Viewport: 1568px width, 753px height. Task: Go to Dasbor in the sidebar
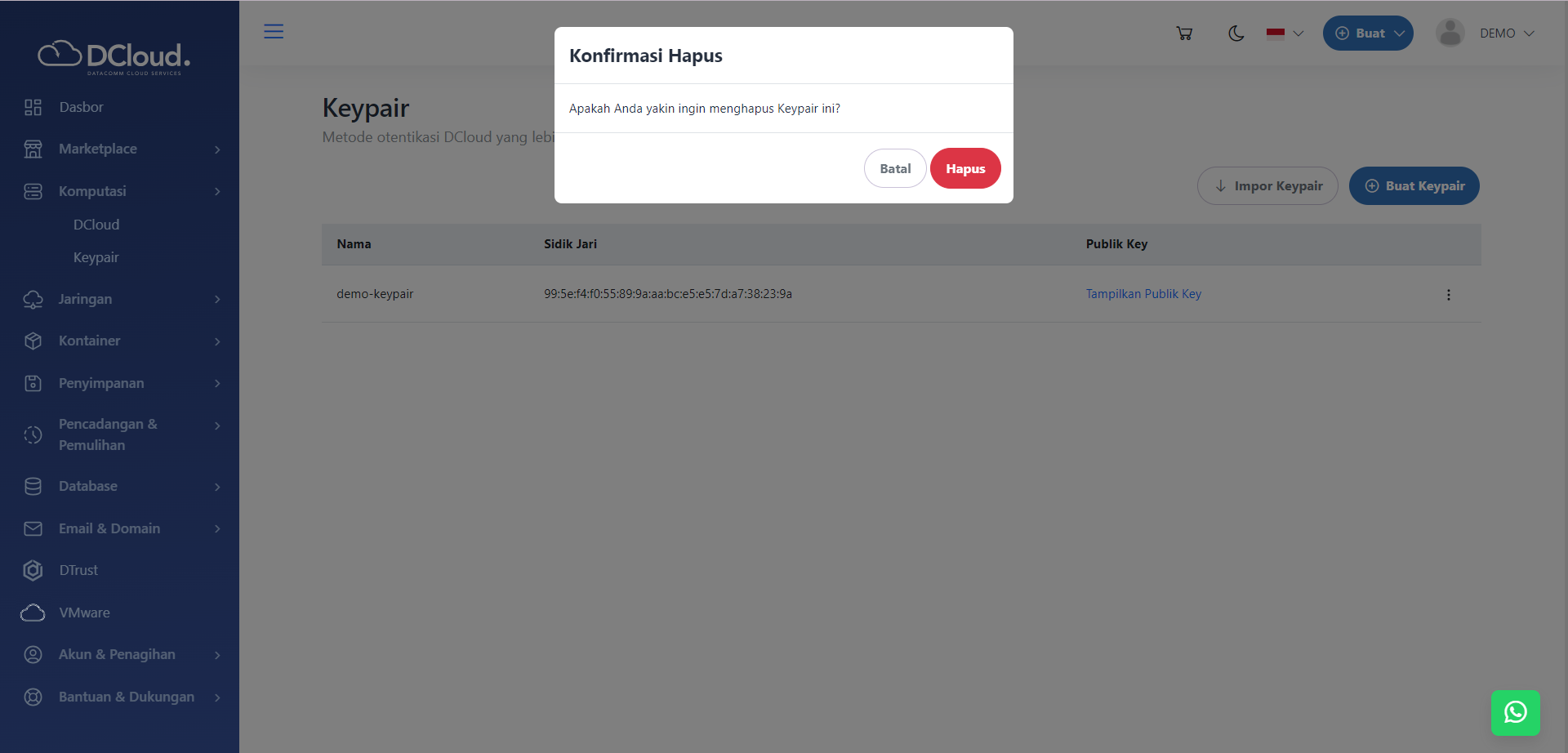click(x=81, y=107)
